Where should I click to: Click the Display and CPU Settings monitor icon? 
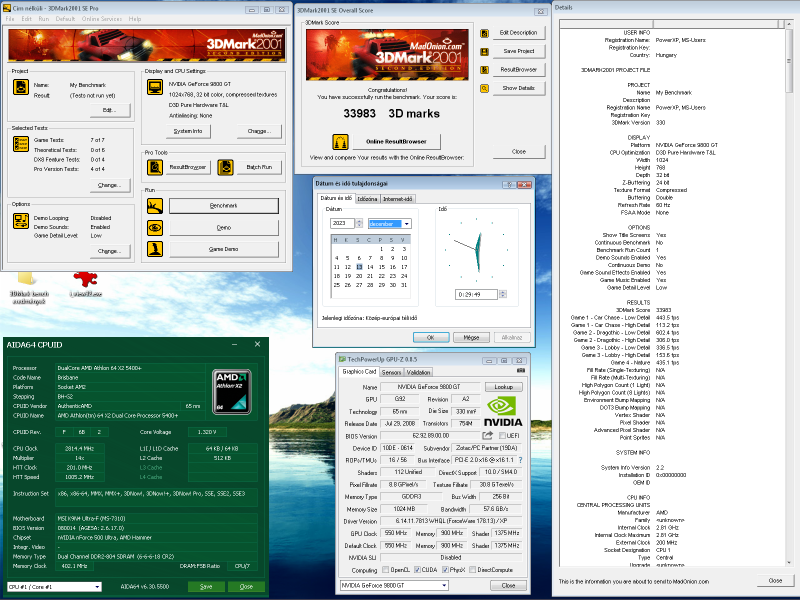tap(155, 87)
